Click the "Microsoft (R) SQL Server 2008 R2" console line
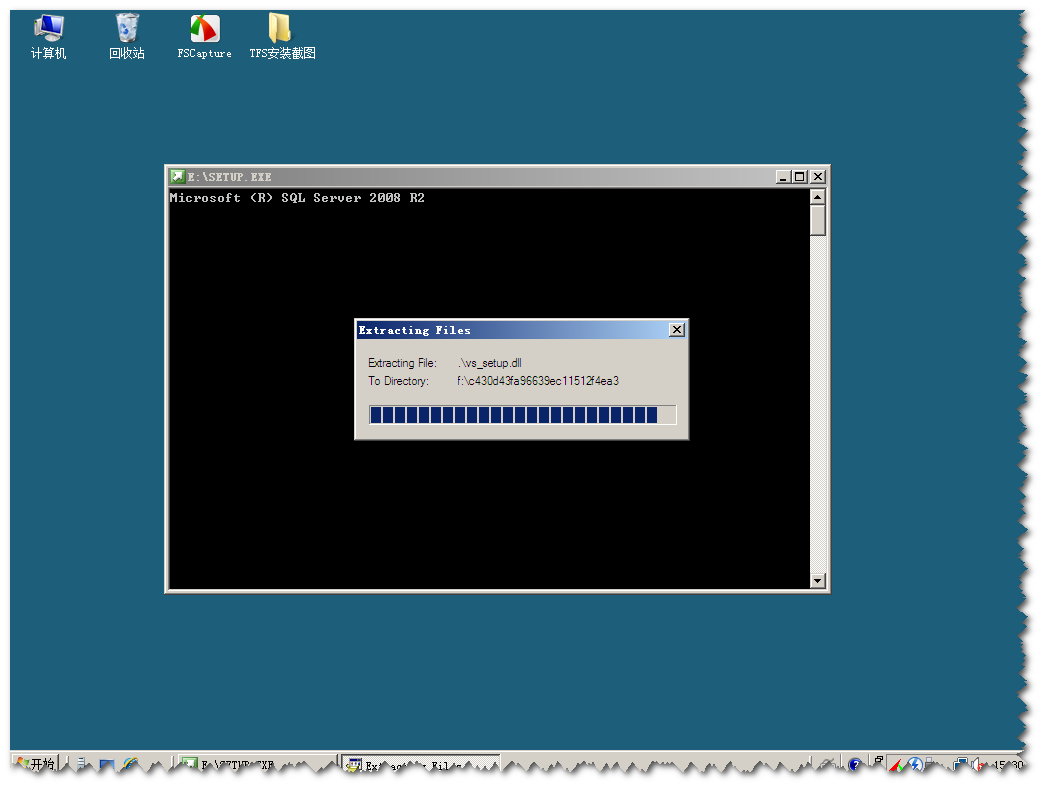Screen dimensions: 1045x789 click(x=297, y=198)
